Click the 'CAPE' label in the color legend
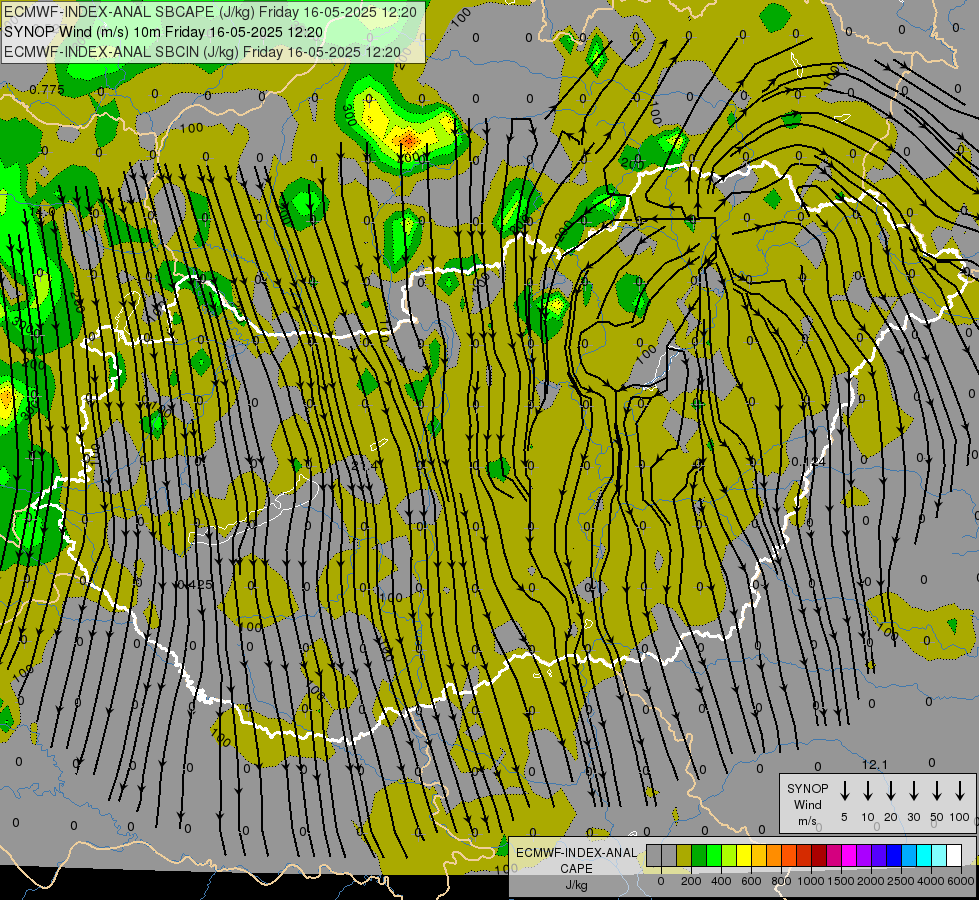Viewport: 979px width, 900px height. pos(576,869)
